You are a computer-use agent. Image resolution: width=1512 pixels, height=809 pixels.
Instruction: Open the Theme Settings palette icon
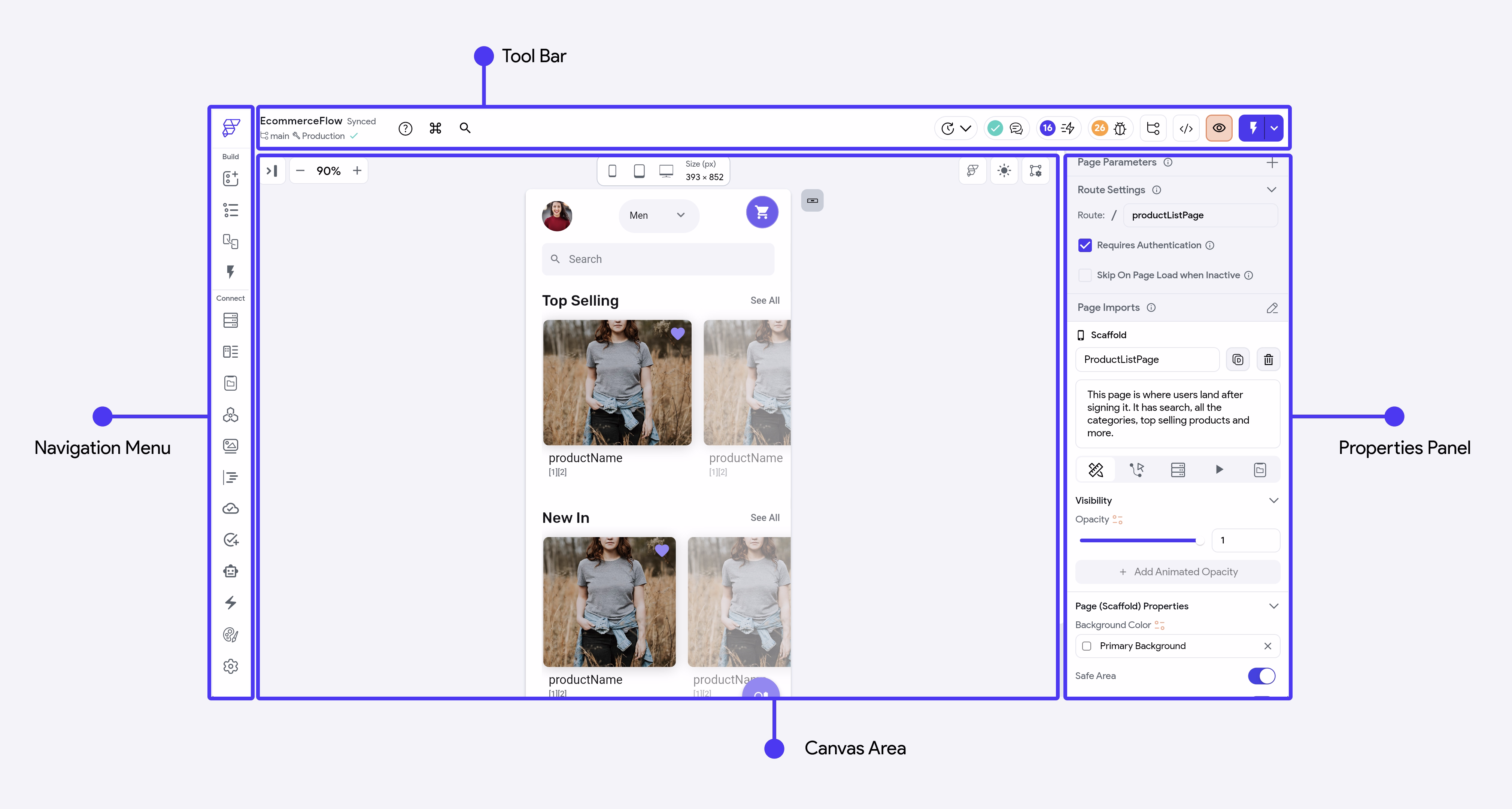click(x=231, y=634)
